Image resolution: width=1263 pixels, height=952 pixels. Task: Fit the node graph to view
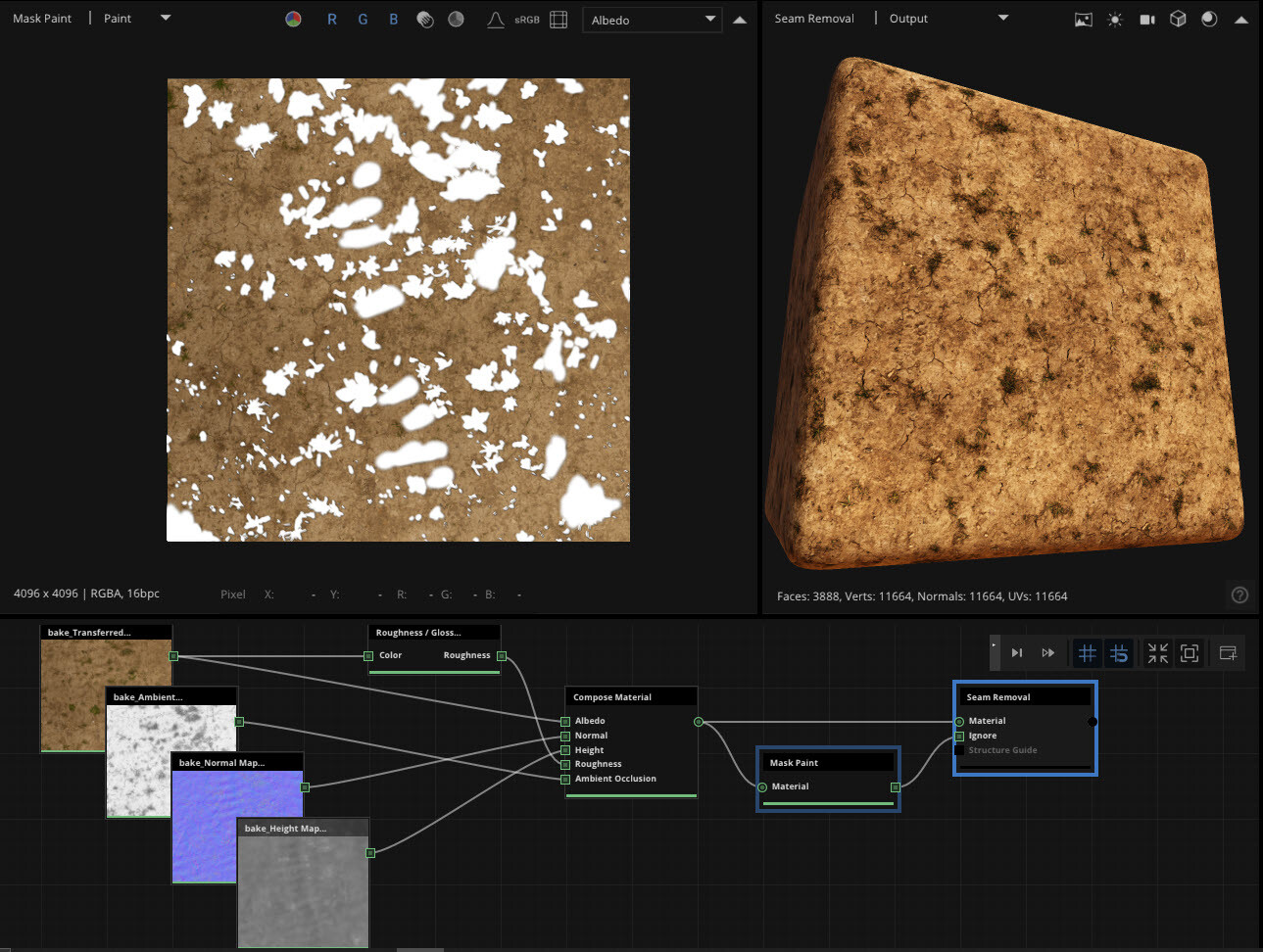(x=1190, y=652)
